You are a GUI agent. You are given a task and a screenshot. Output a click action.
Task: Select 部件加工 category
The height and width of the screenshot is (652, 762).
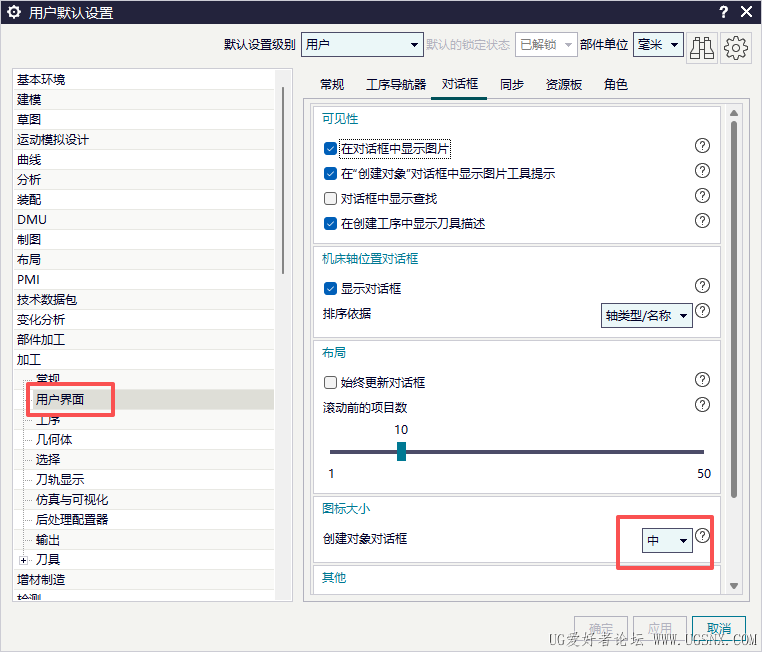click(144, 340)
